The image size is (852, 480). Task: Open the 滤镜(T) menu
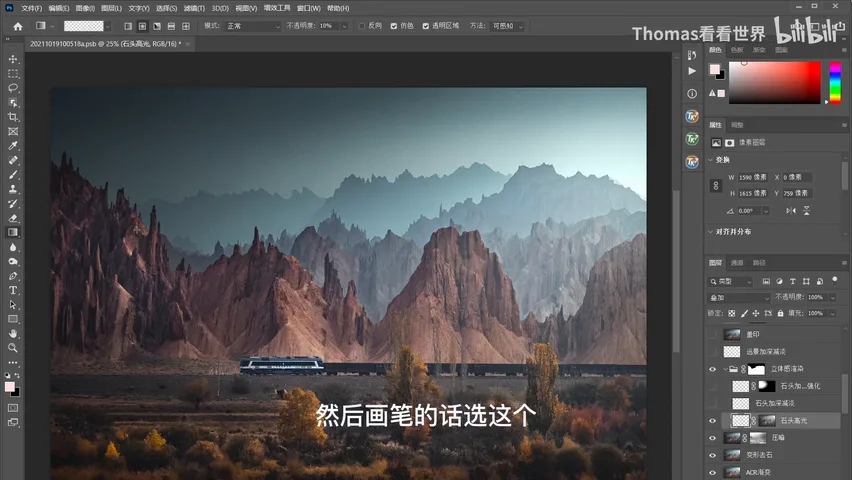tap(194, 8)
